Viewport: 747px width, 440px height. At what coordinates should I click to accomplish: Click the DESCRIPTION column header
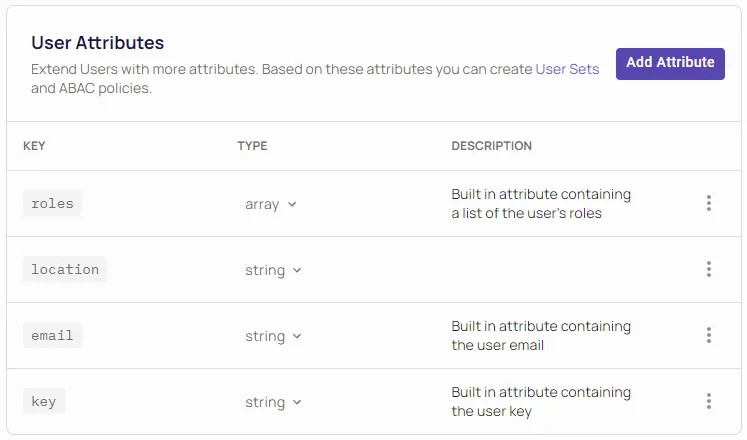pyautogui.click(x=491, y=146)
